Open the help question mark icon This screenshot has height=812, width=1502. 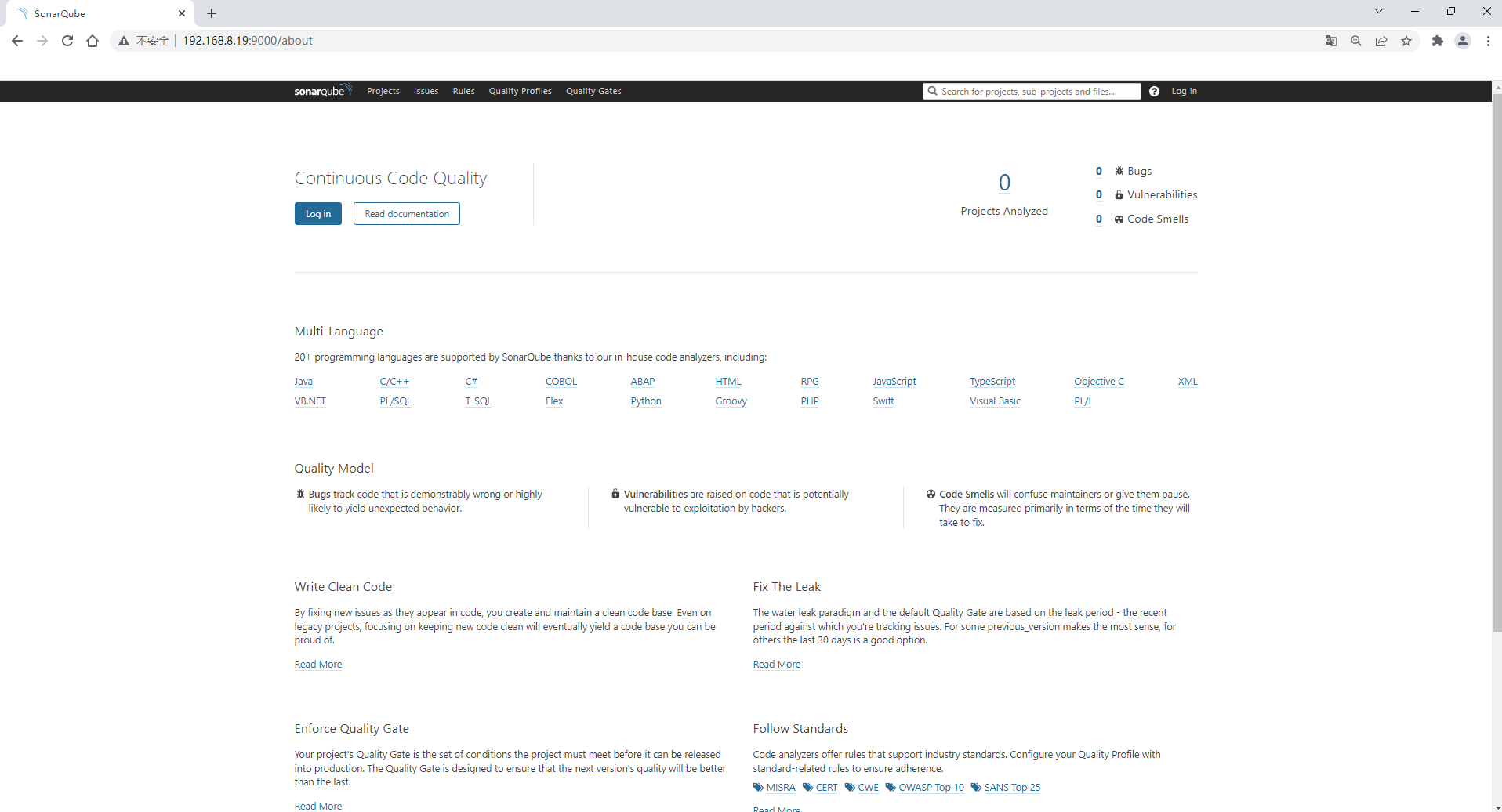(x=1154, y=91)
